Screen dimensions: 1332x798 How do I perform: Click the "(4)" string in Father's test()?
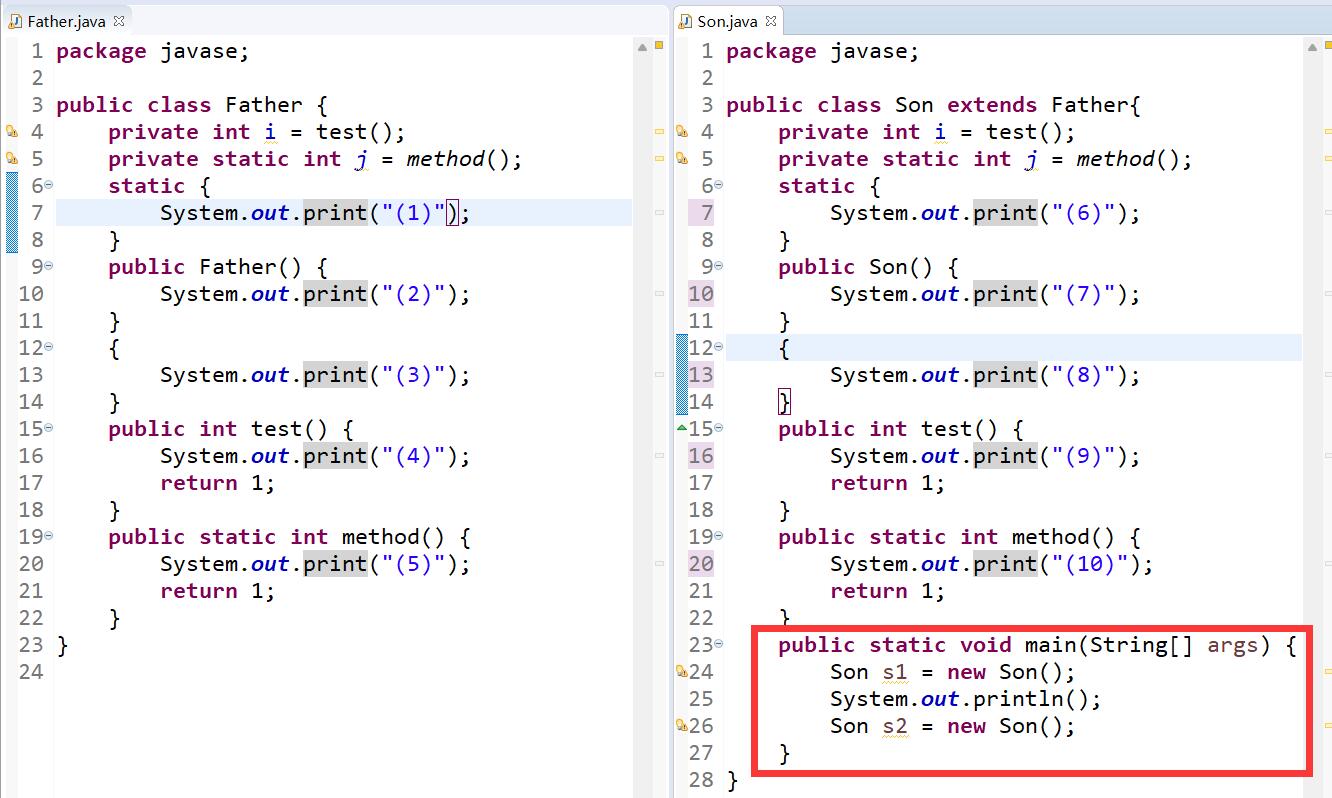pos(413,456)
